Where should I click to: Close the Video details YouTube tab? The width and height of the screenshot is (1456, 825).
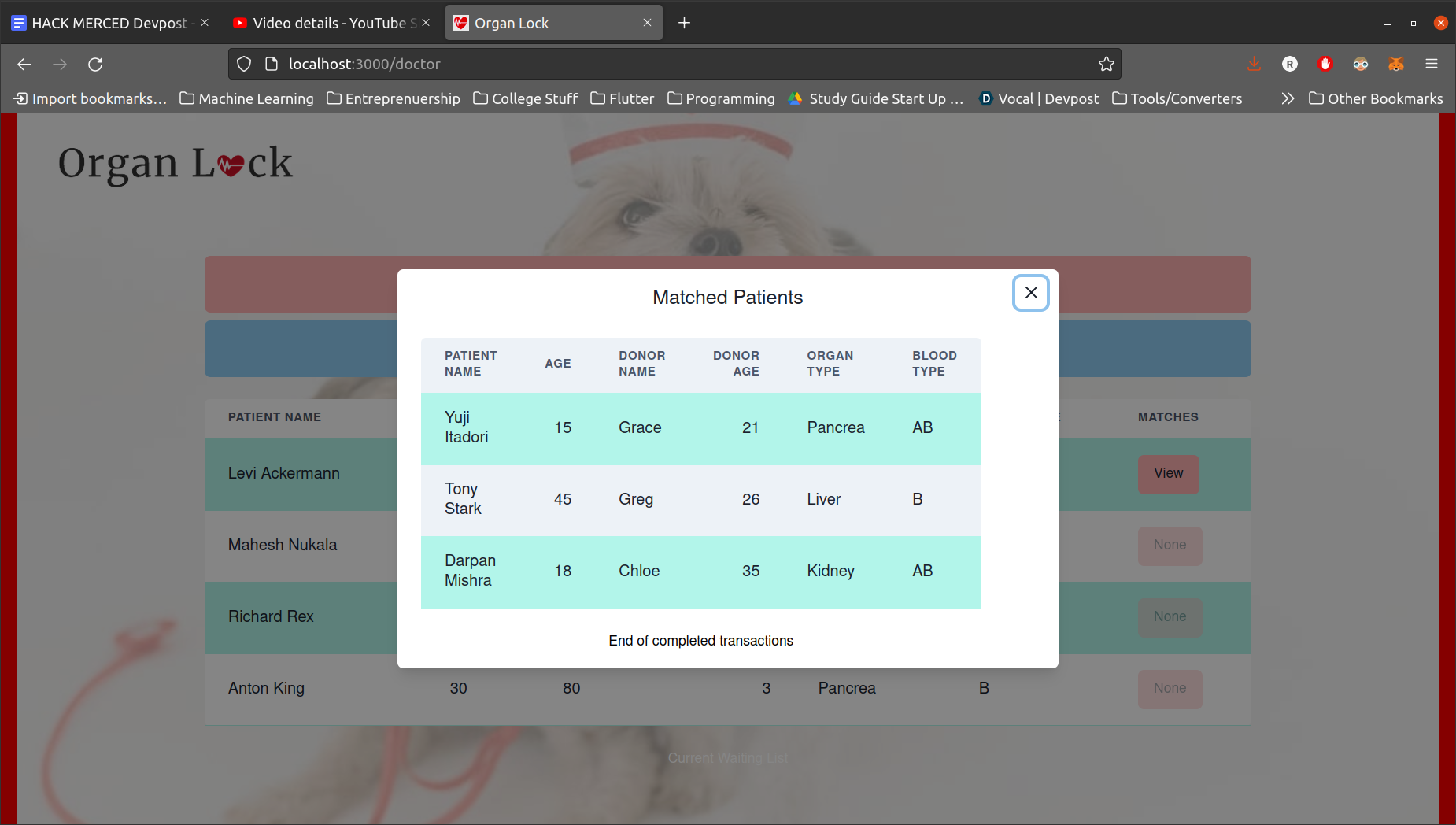tap(426, 23)
